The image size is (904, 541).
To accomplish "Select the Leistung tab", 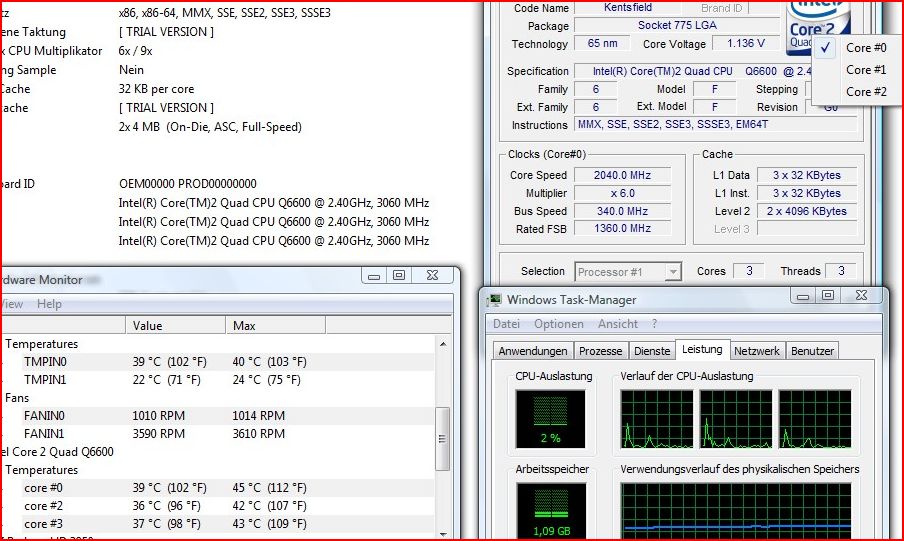I will coord(702,349).
